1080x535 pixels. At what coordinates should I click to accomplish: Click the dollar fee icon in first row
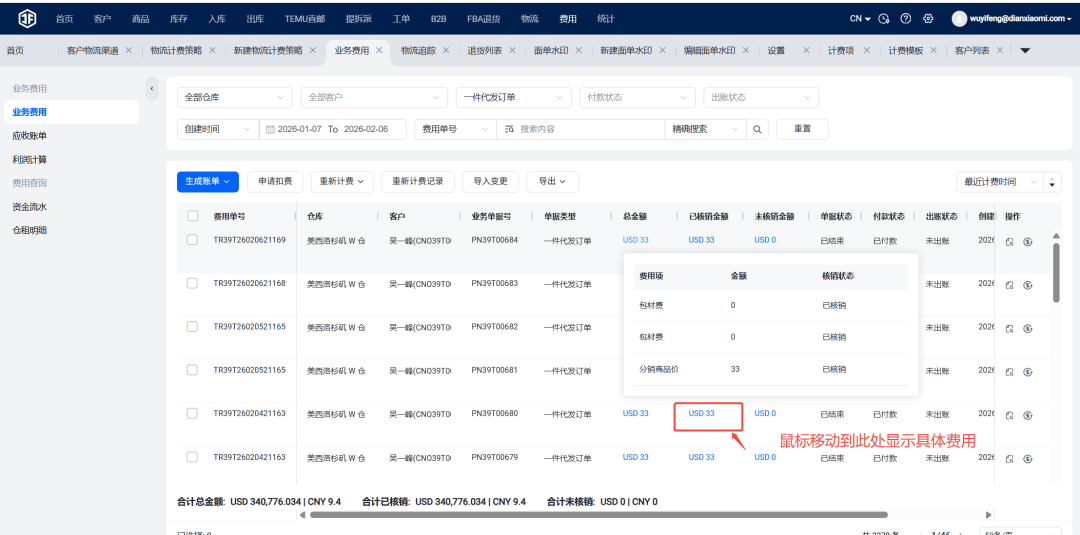[x=1028, y=241]
